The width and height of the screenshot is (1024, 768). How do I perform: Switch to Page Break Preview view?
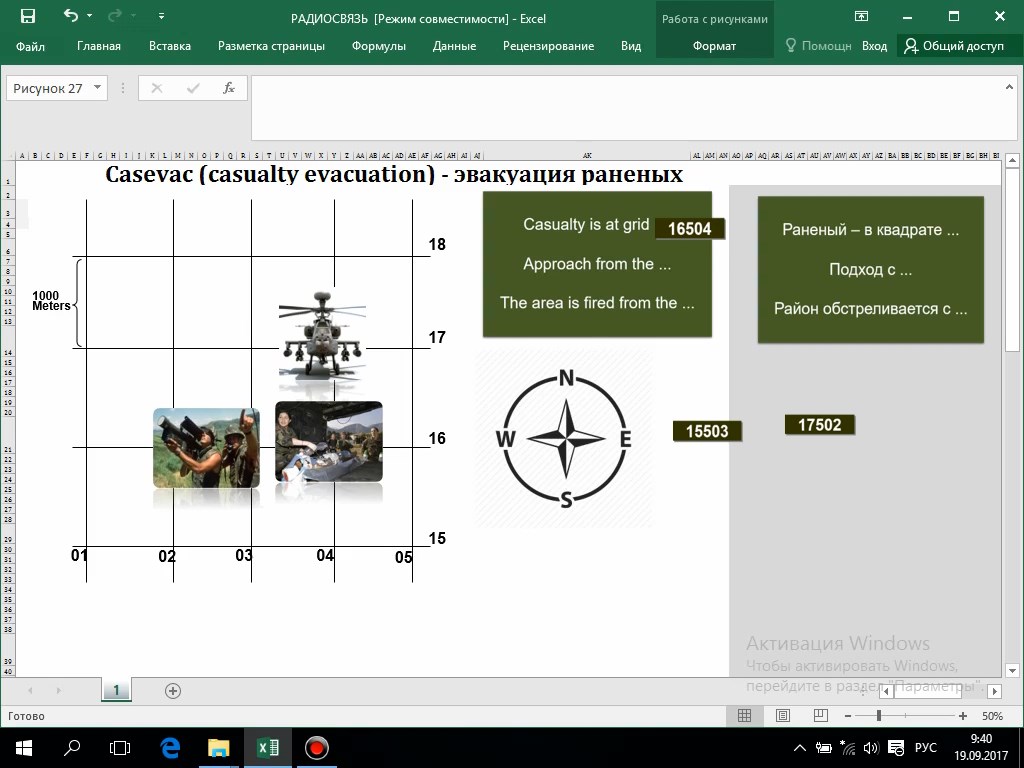click(821, 716)
